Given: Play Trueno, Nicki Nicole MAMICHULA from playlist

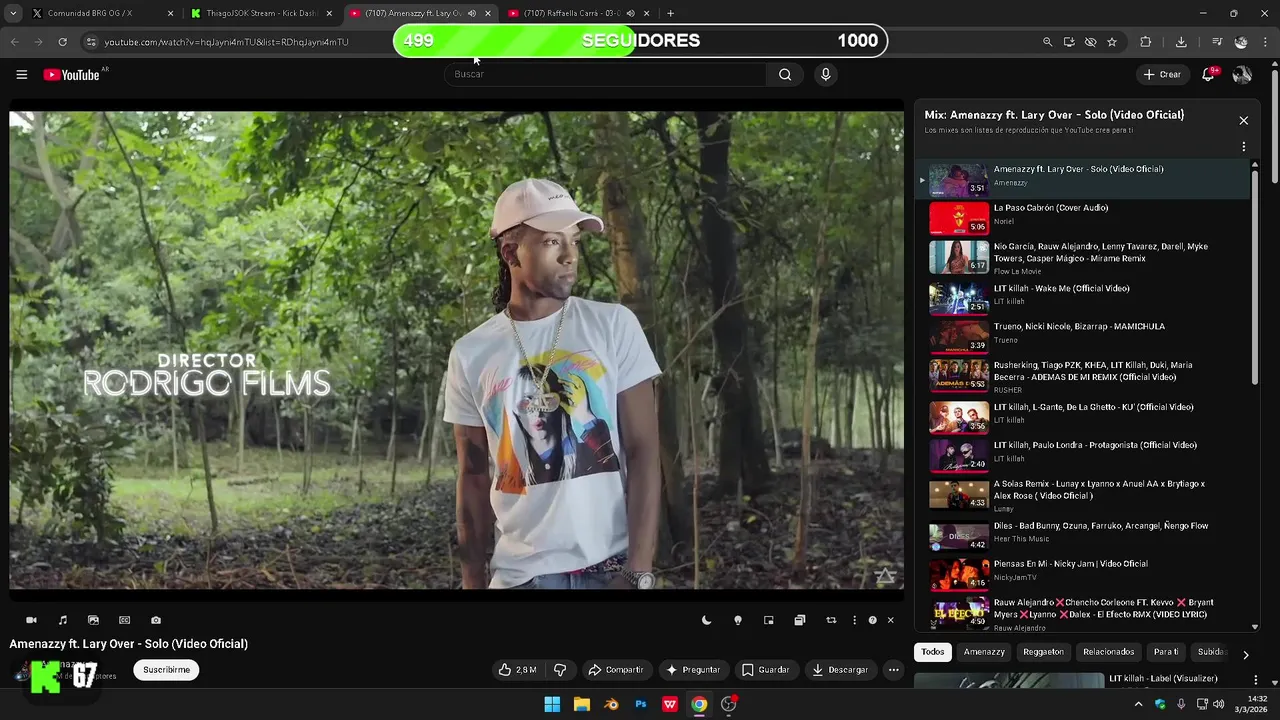Looking at the screenshot, I should point(1083,336).
